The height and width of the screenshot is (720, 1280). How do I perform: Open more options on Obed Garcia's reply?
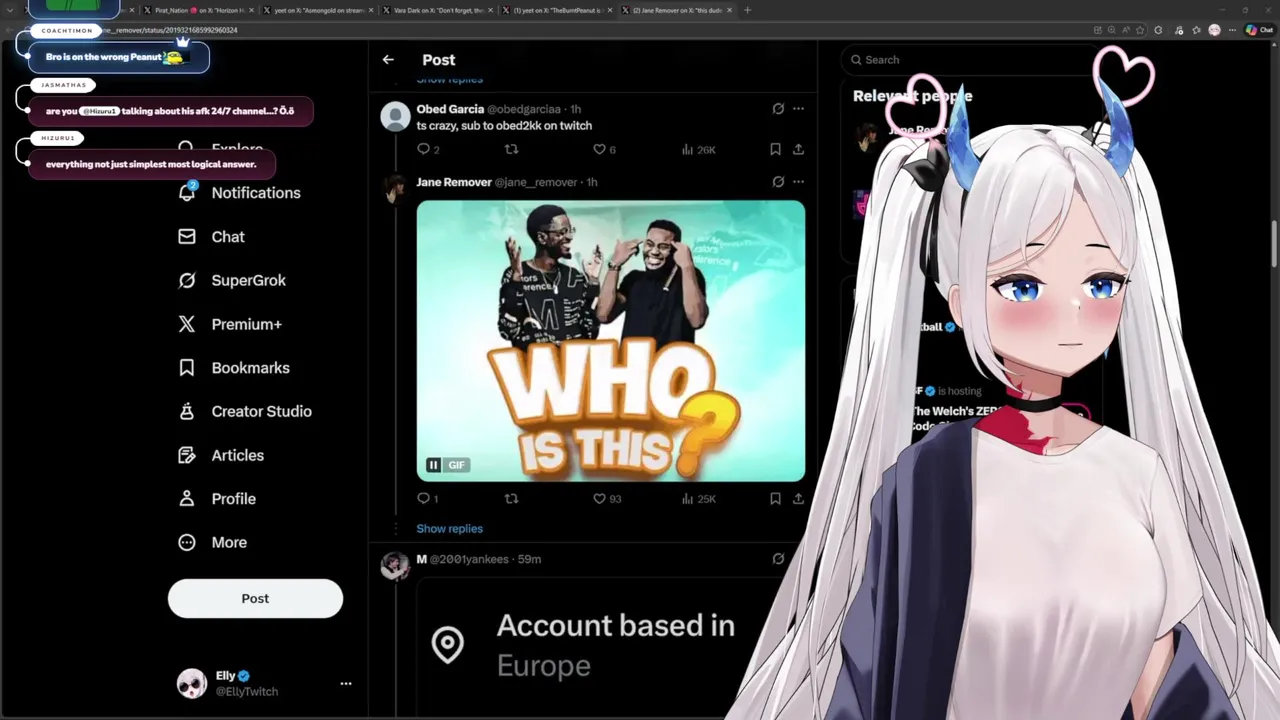(x=798, y=109)
